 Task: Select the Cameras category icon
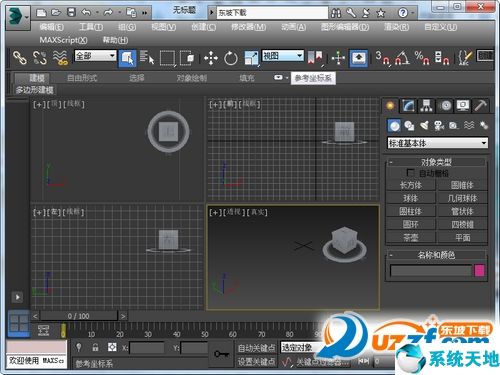coord(439,126)
